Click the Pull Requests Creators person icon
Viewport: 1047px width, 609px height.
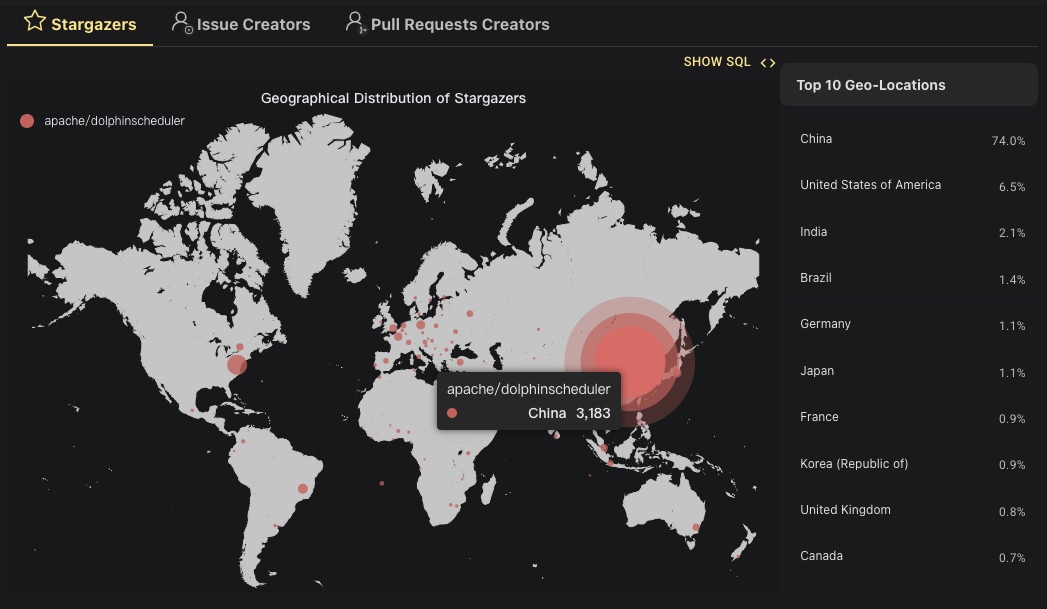[356, 23]
